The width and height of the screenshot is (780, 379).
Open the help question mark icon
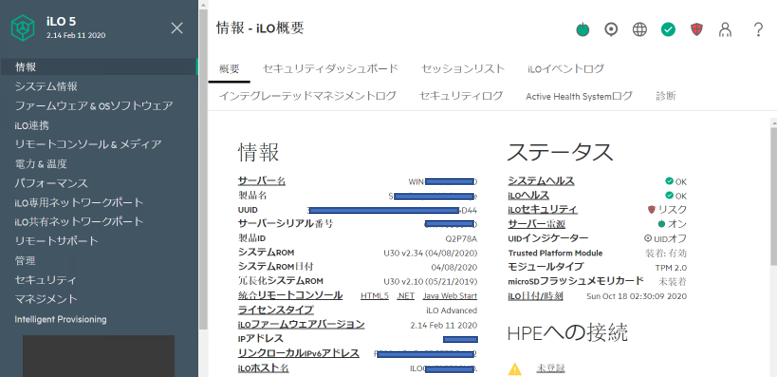[758, 30]
